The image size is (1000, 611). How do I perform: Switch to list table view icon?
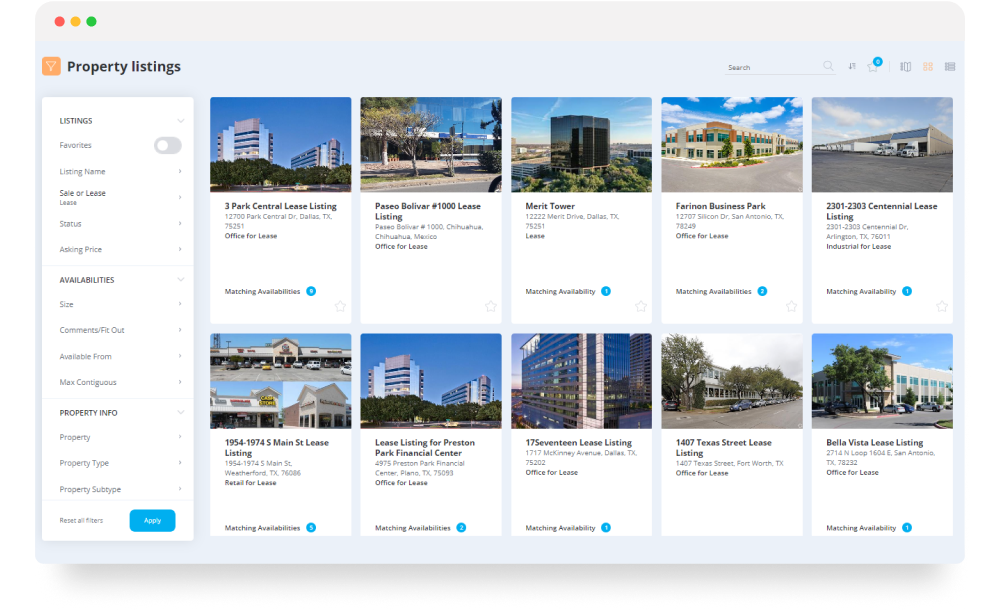tap(950, 66)
